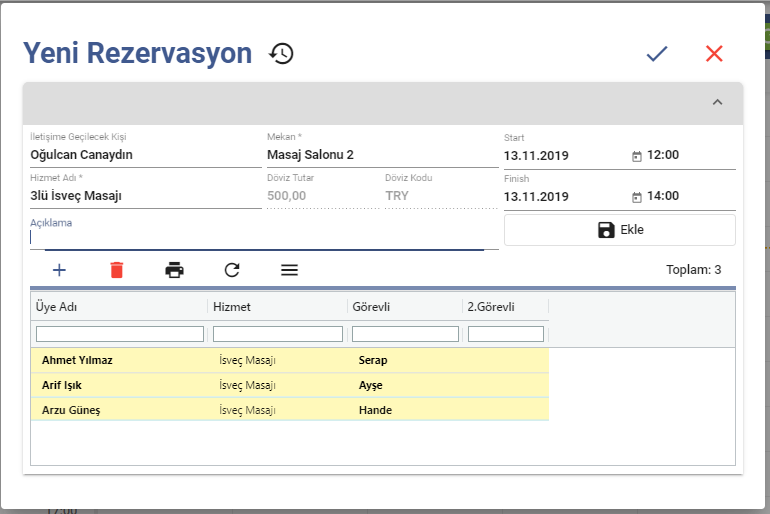This screenshot has height=514, width=770.
Task: Confirm reservation with the checkmark icon
Action: 656,54
